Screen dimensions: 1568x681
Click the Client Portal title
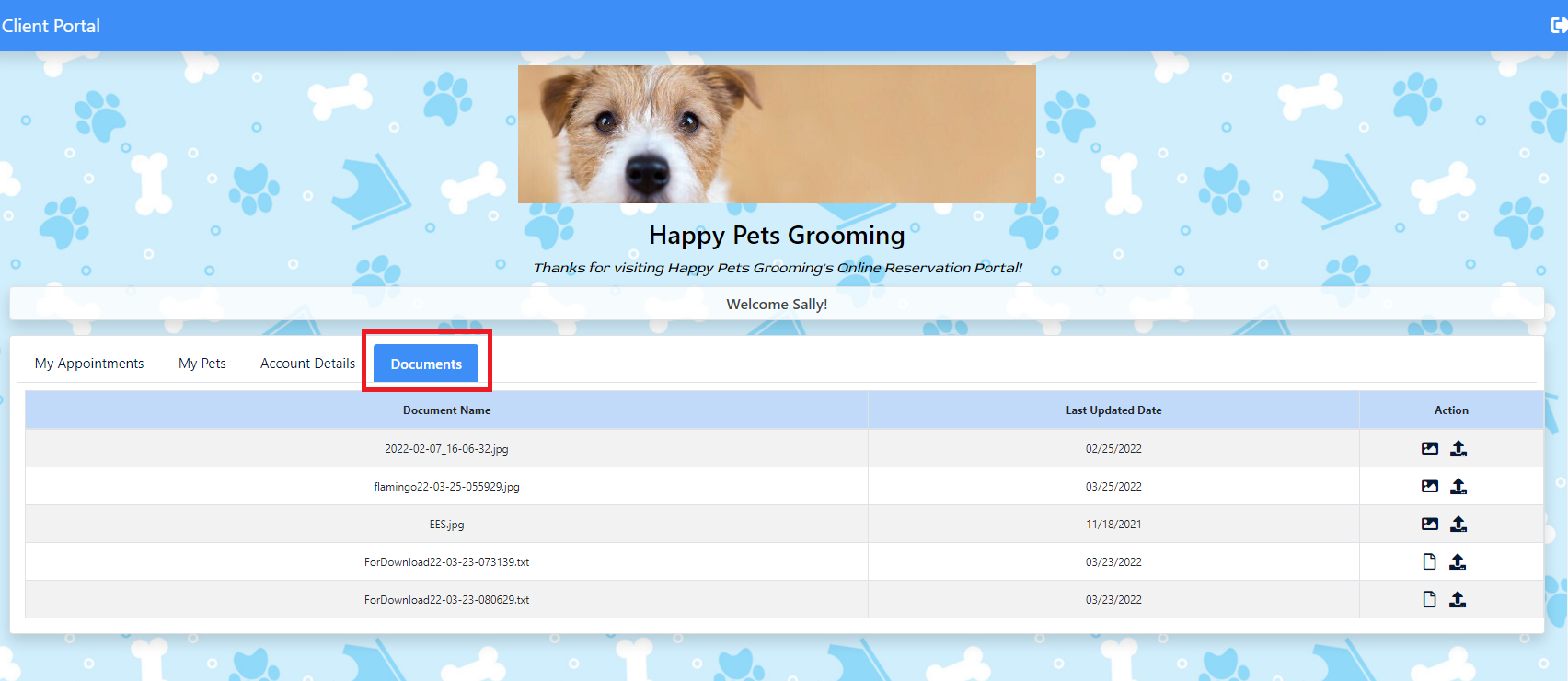[51, 26]
